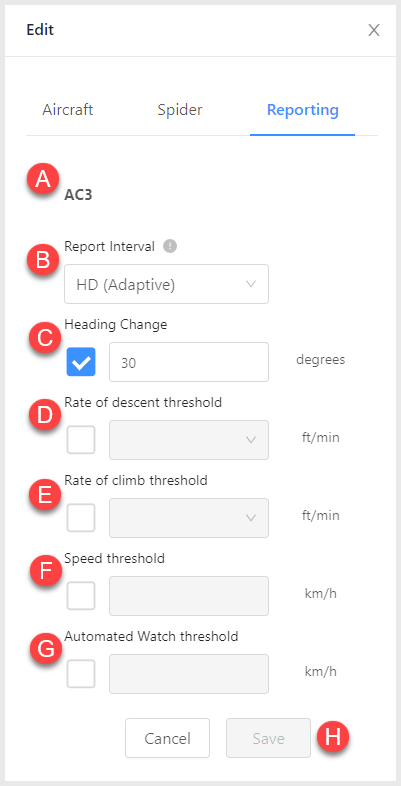Open the Report Interval HD (Adaptive) dropdown
This screenshot has height=786, width=401.
click(x=166, y=284)
